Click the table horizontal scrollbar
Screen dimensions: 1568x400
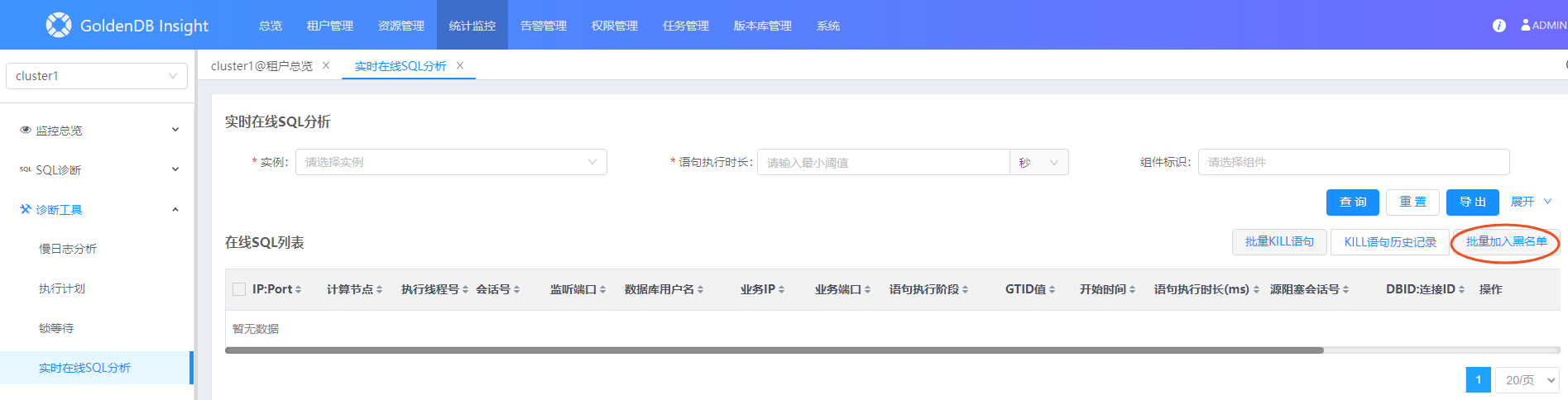[774, 350]
